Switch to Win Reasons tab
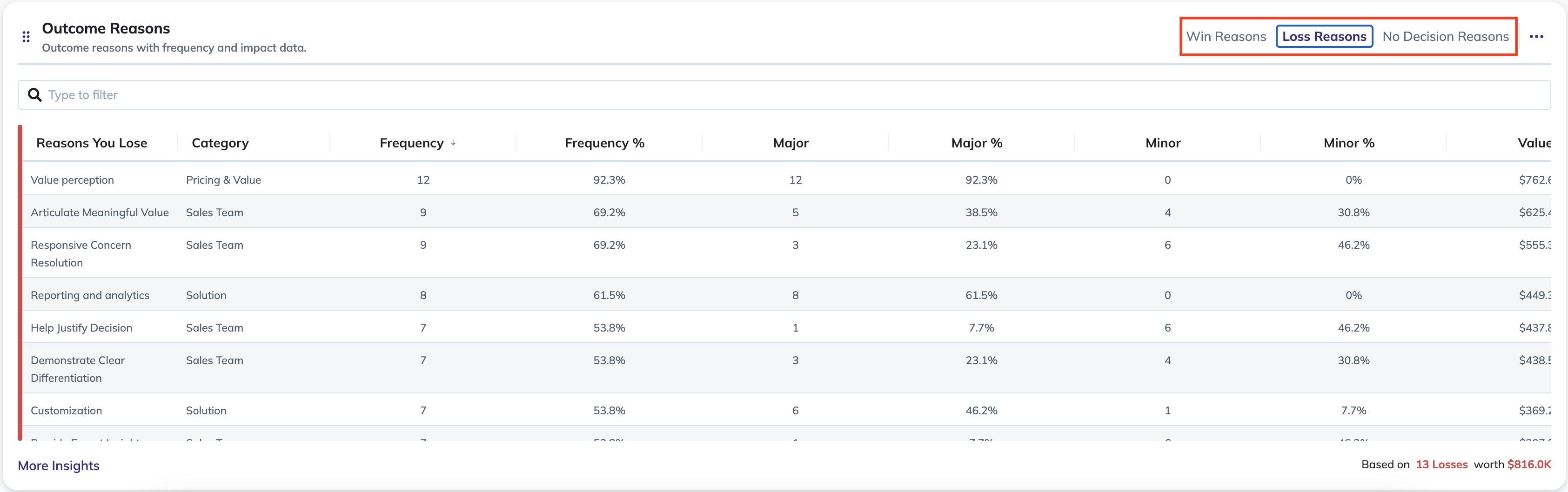Viewport: 1568px width, 492px height. [x=1226, y=36]
